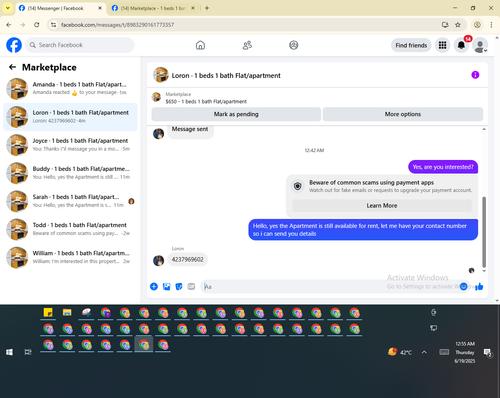Screen dimensions: 500x398
Task: Open the Facebook menu grid icon
Action: point(442,45)
